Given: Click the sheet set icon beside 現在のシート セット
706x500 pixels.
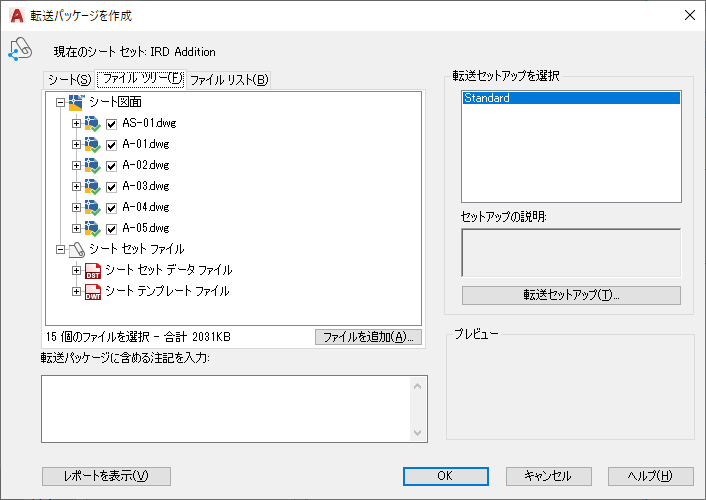Looking at the screenshot, I should (x=20, y=49).
